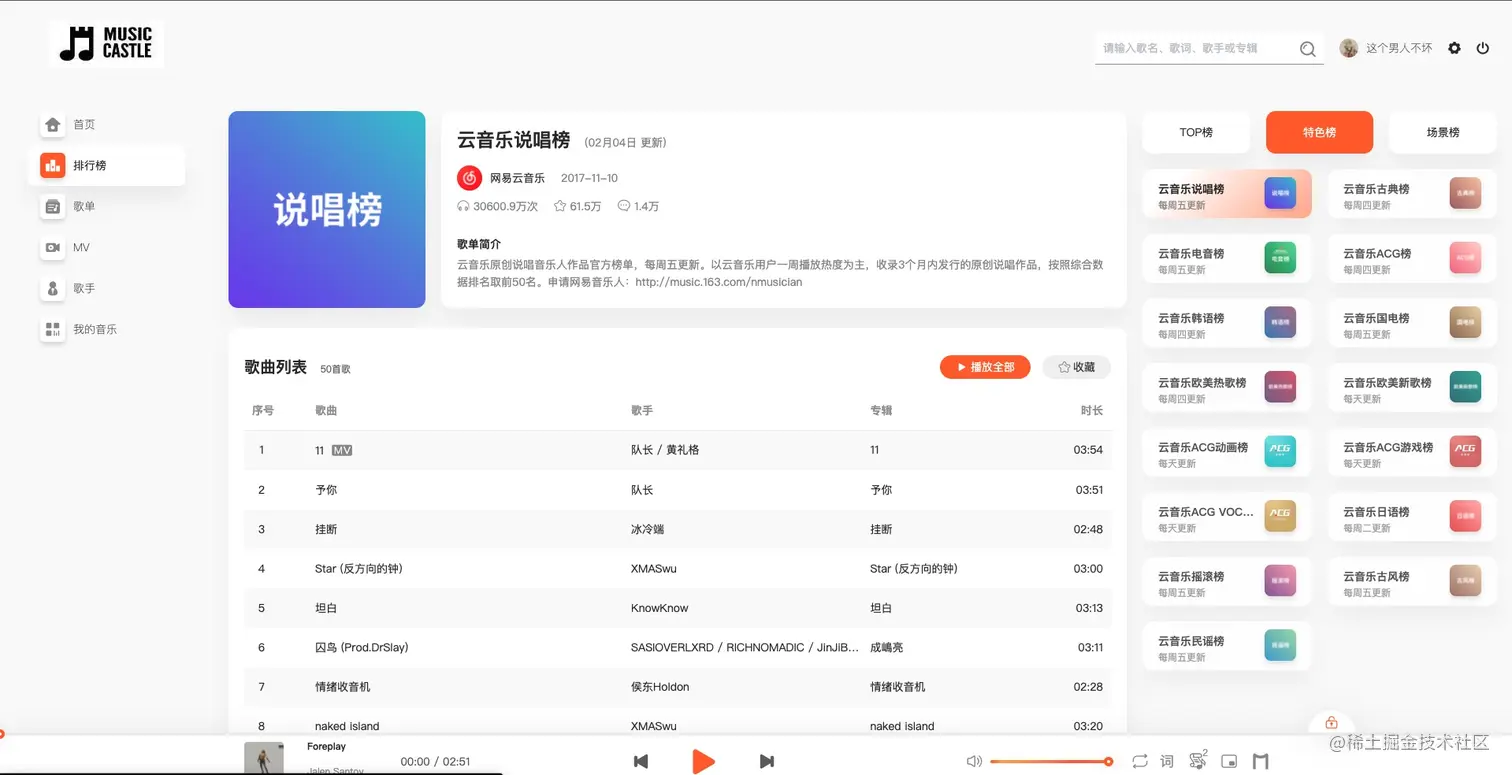This screenshot has width=1512, height=775.
Task: Open artist 冰冷端 in row 3
Action: tap(647, 529)
